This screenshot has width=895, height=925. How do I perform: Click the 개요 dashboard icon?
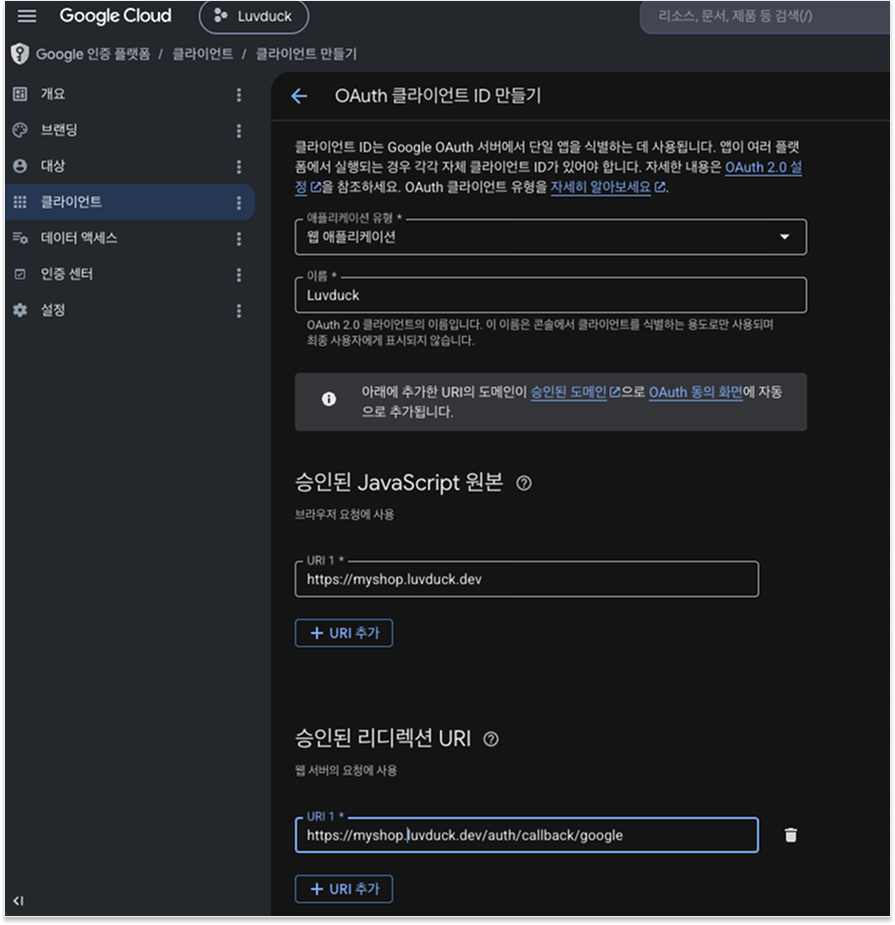tap(20, 94)
